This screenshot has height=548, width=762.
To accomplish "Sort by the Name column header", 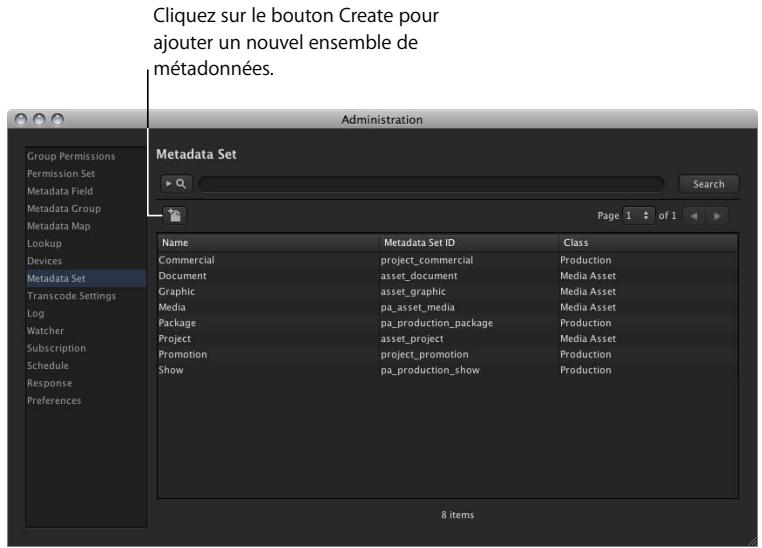I will [x=268, y=242].
